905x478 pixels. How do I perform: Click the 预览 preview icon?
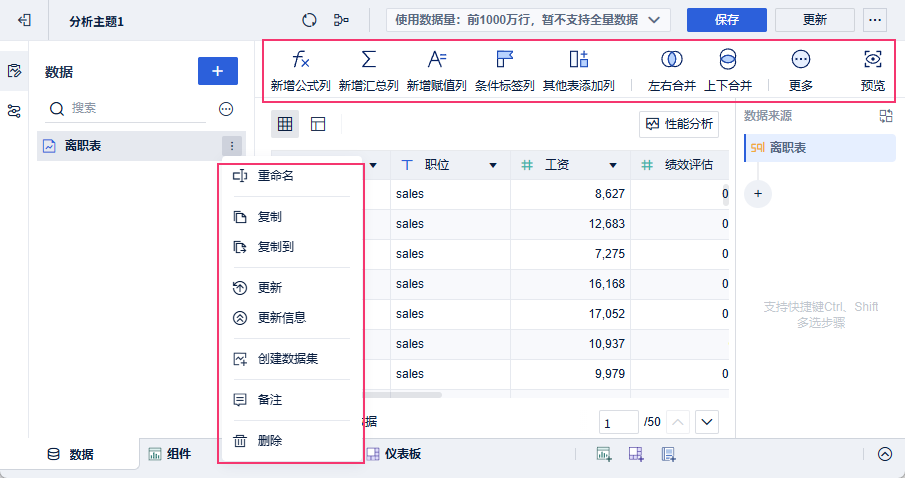873,60
